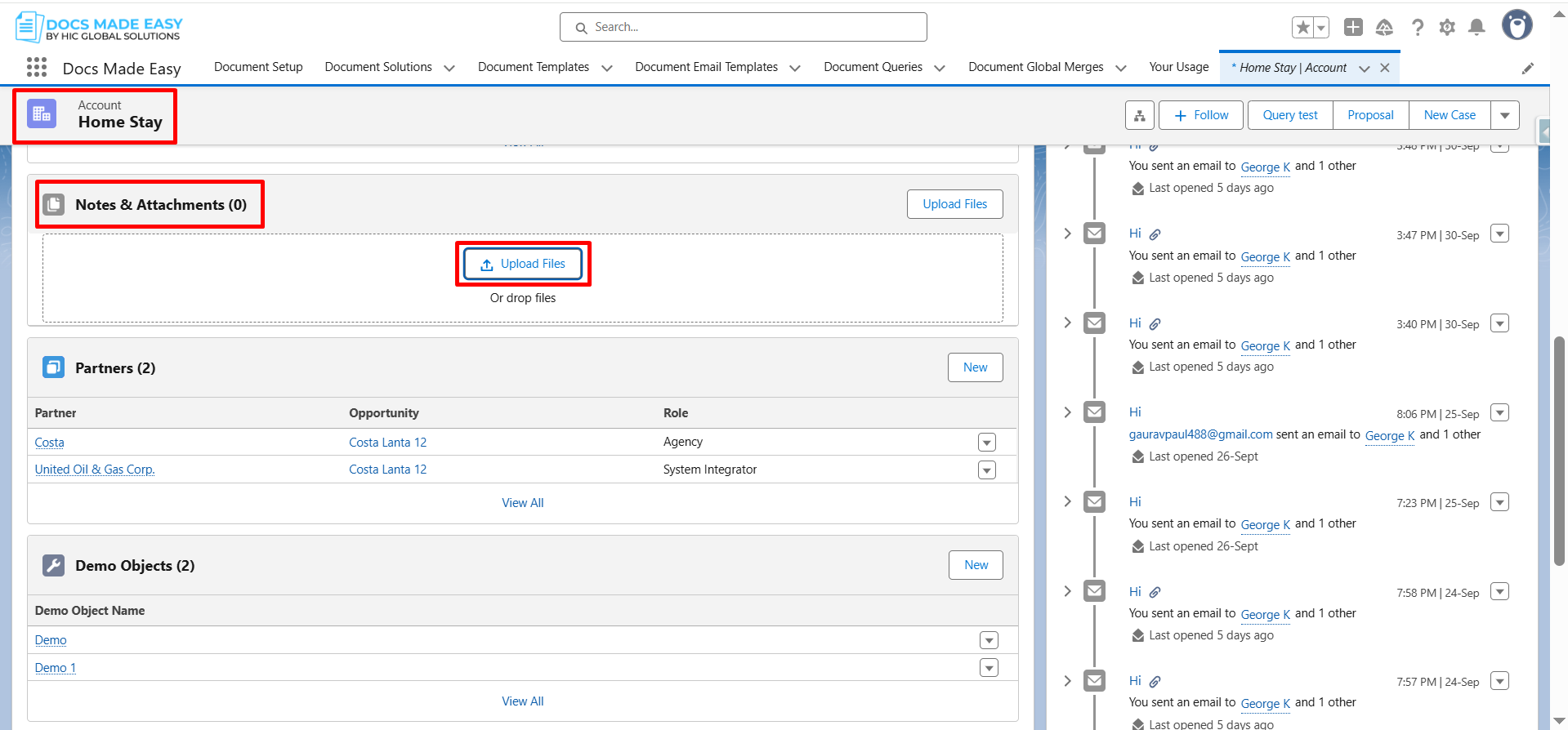Click the user profile avatar
Viewport: 1568px width, 730px height.
coord(1517,26)
